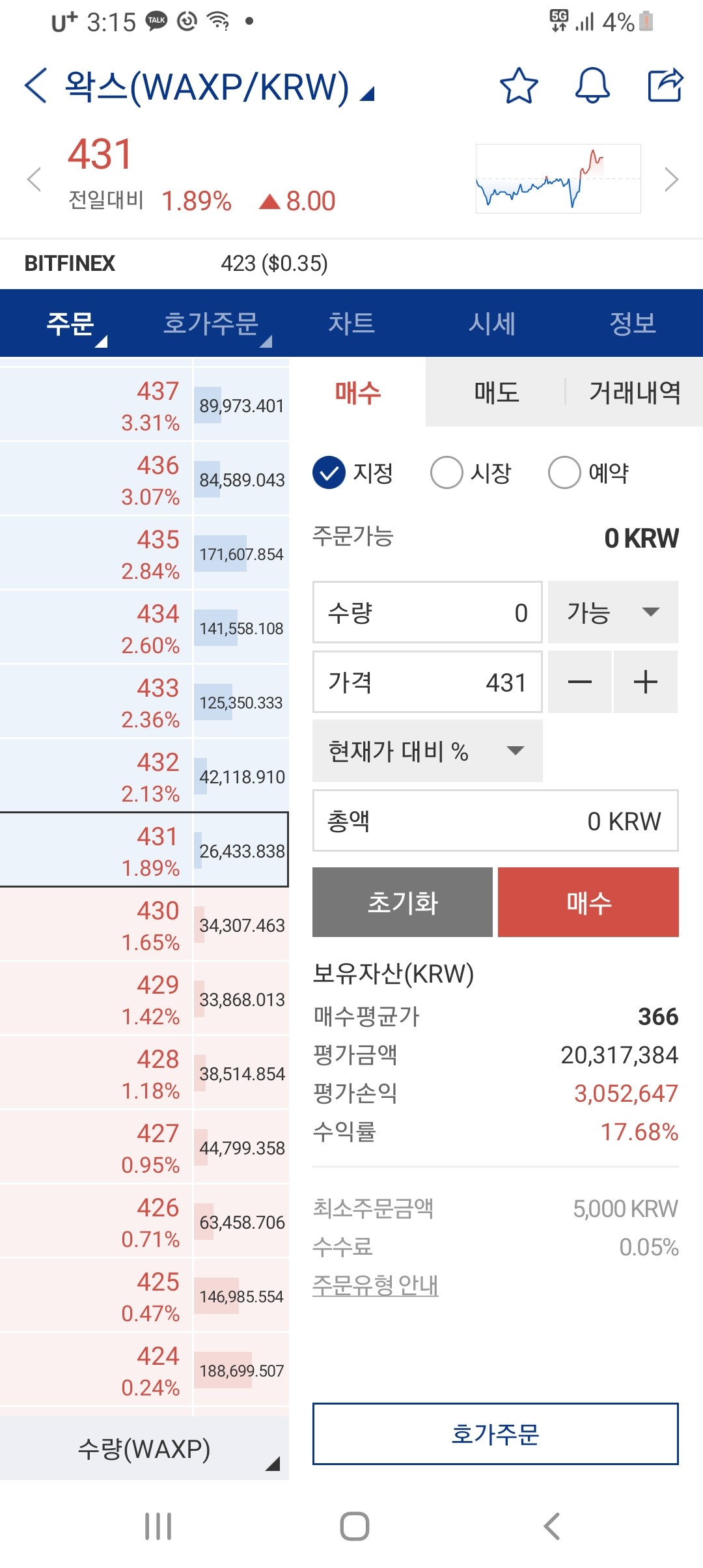
Task: Tap the back arrow beside 왁스 title
Action: [36, 85]
